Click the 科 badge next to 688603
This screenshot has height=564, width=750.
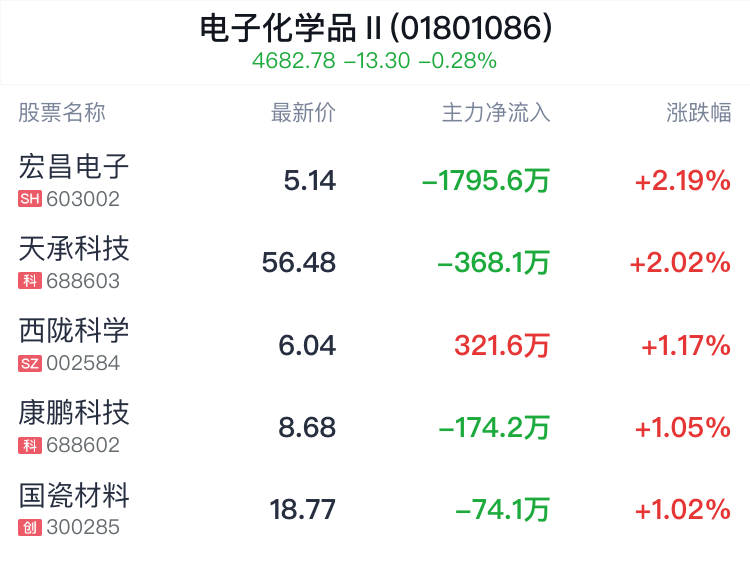[30, 281]
